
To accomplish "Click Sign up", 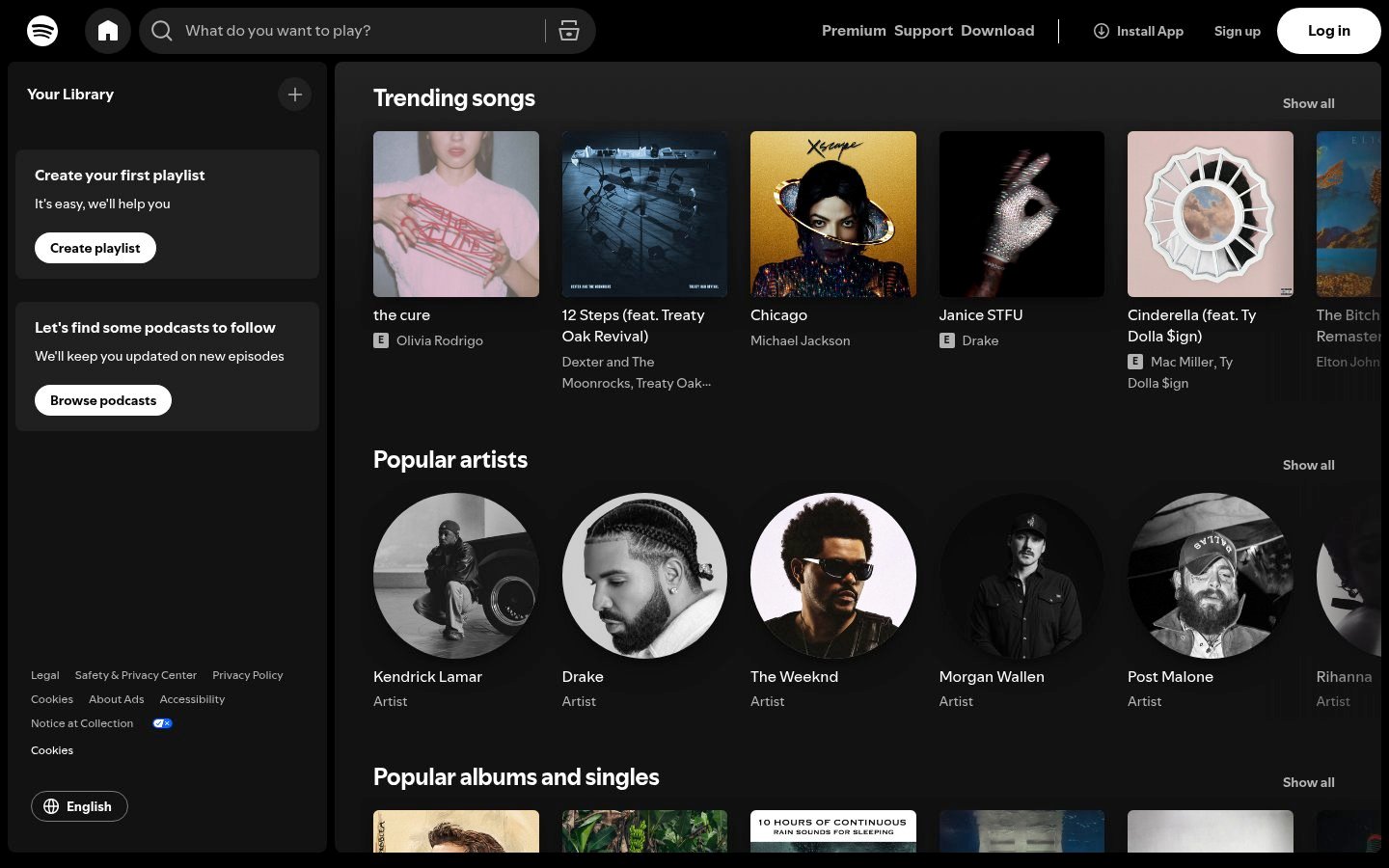I will [x=1238, y=31].
